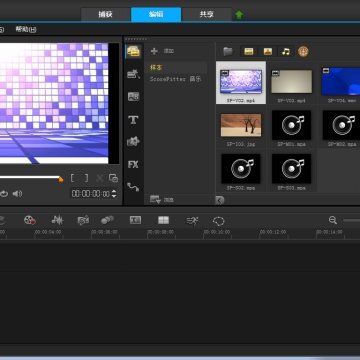
Task: Switch to the 编辑 edit tab
Action: point(156,15)
